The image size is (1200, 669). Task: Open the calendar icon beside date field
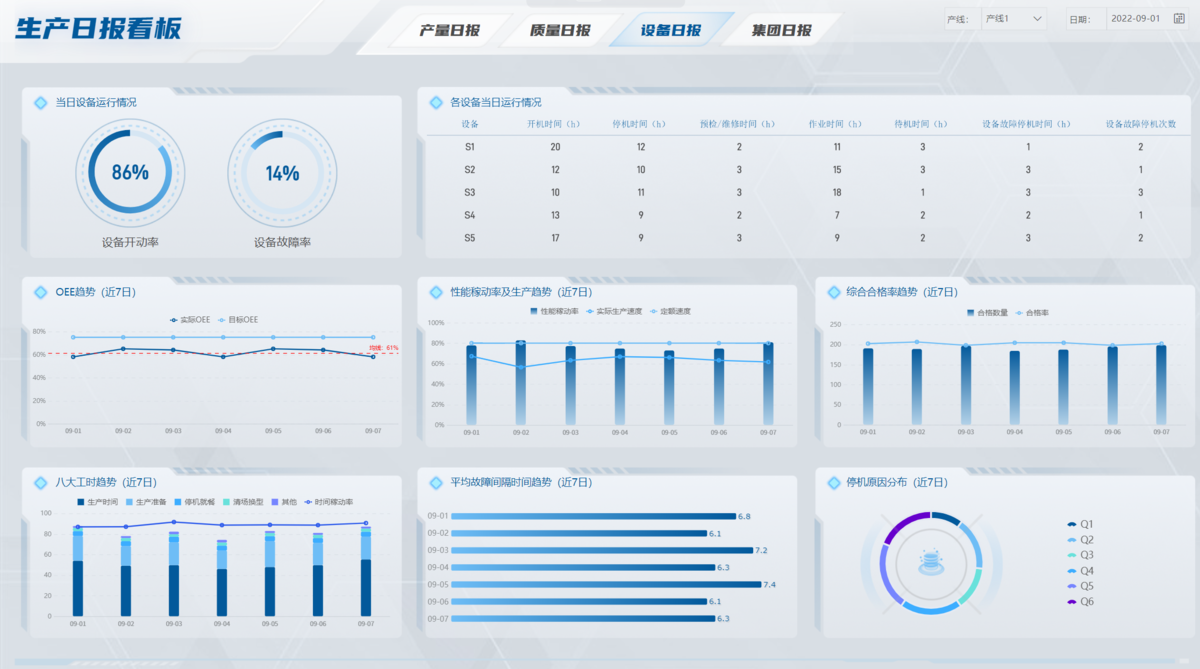1178,19
